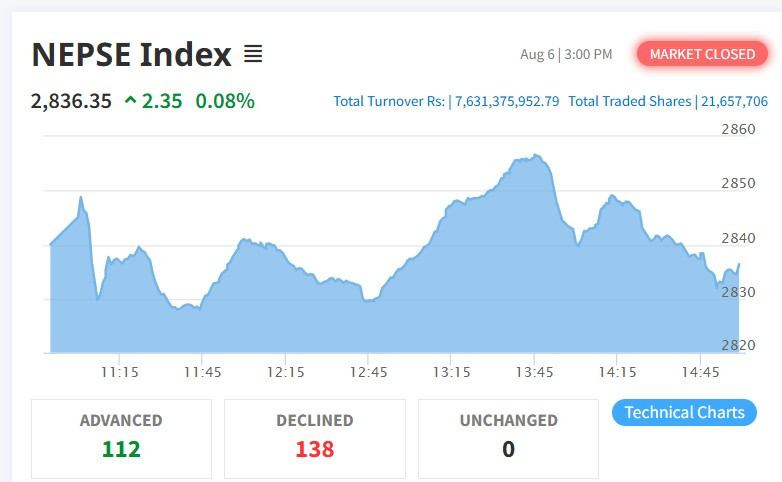
Task: Click the 2850 gridline label
Action: 738,183
